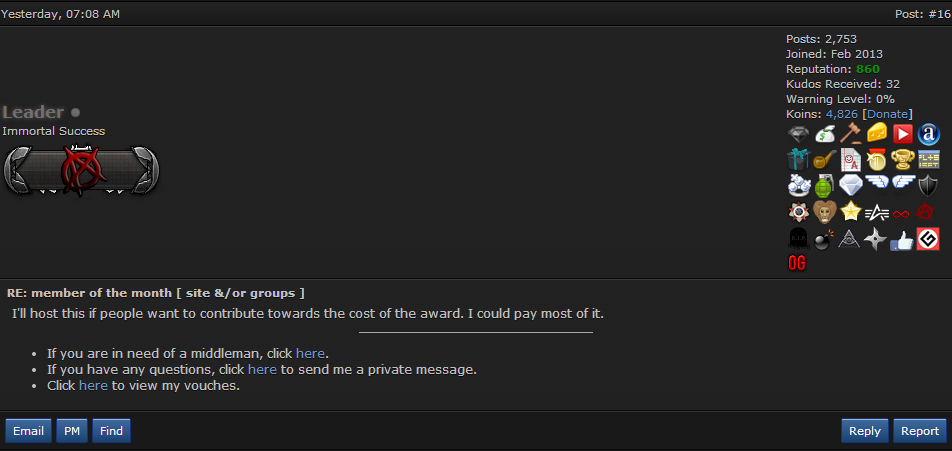This screenshot has height=451, width=952.
Task: Find all posts by this user
Action: tap(111, 431)
